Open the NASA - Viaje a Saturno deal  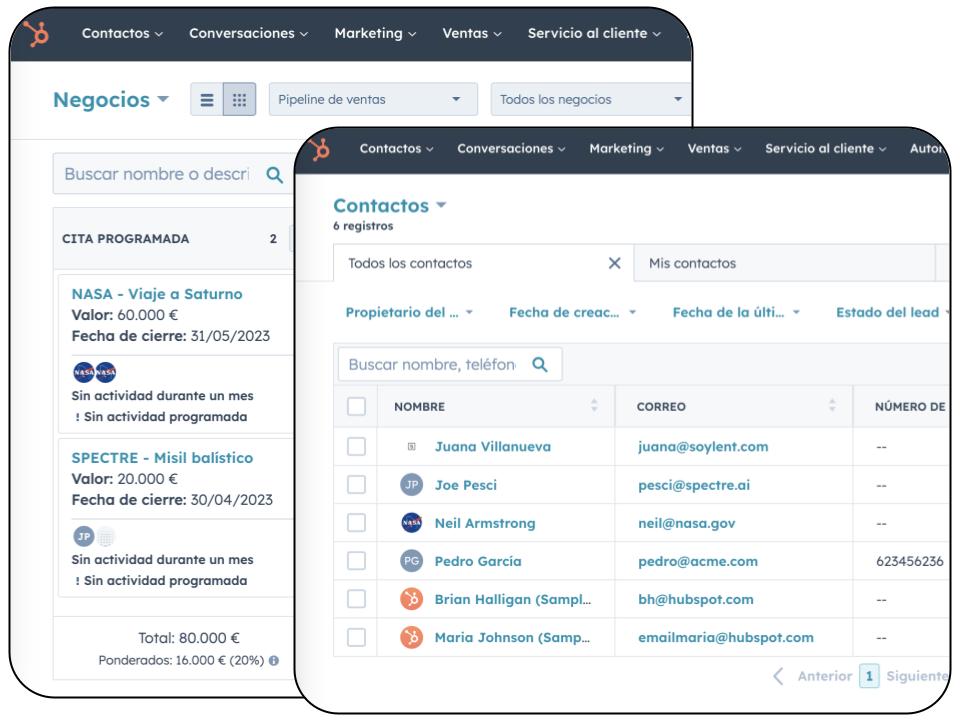pyautogui.click(x=157, y=294)
